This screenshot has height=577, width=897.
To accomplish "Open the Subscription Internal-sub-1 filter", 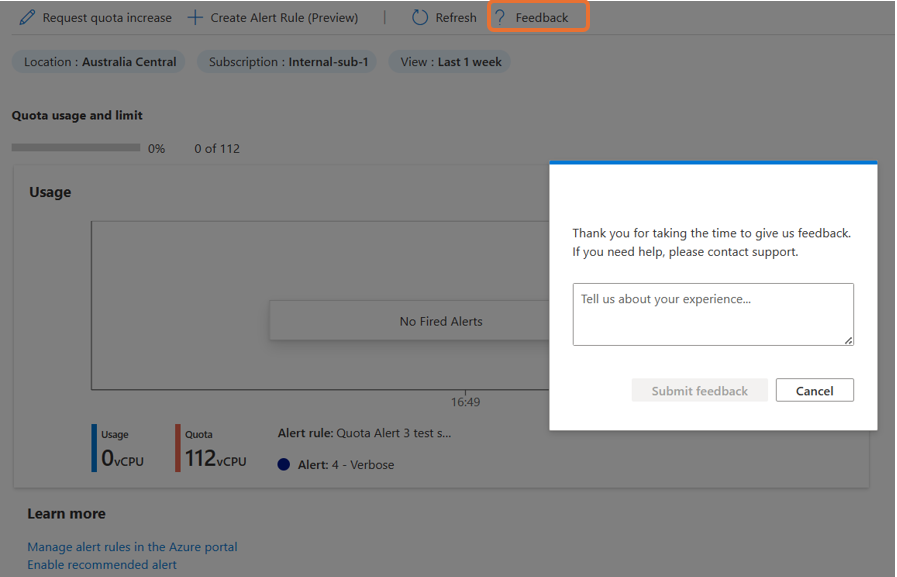I will (287, 62).
